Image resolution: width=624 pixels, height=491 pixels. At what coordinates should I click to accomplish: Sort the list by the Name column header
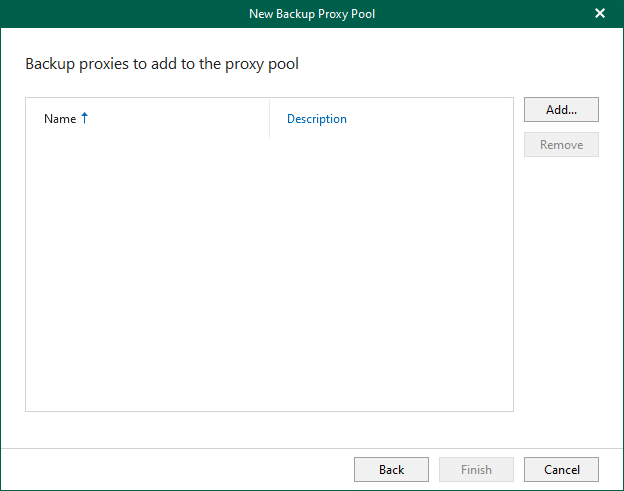pyautogui.click(x=60, y=119)
